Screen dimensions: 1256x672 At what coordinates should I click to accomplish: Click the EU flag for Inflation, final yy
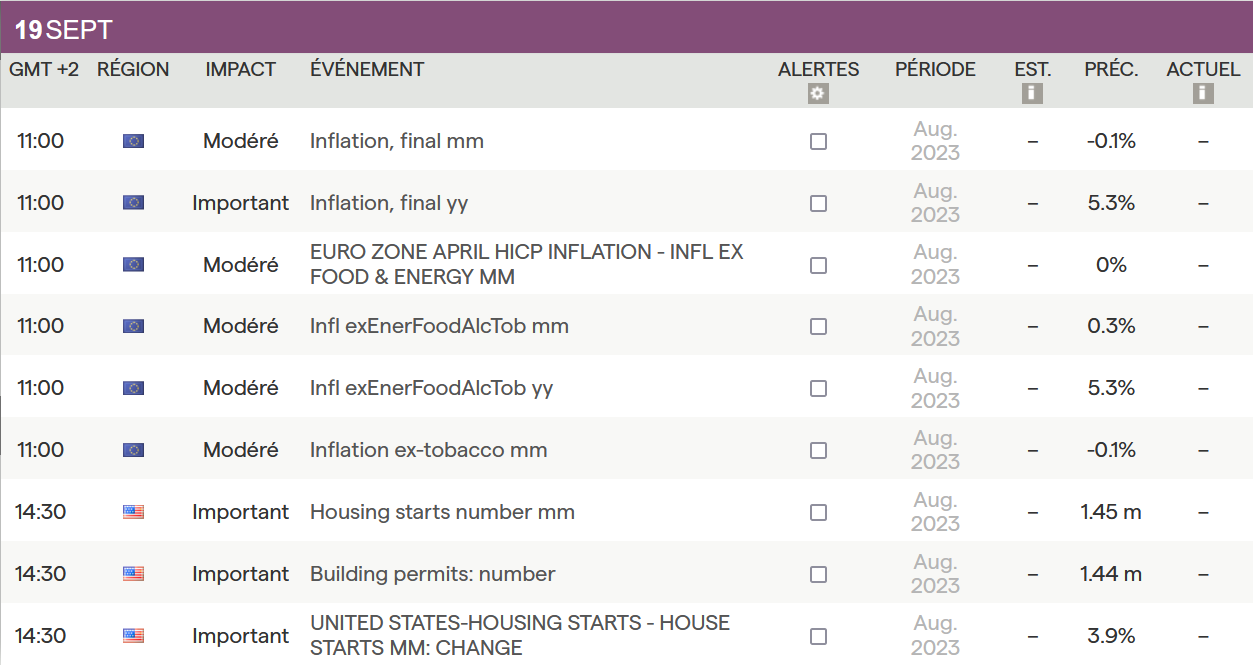133,203
